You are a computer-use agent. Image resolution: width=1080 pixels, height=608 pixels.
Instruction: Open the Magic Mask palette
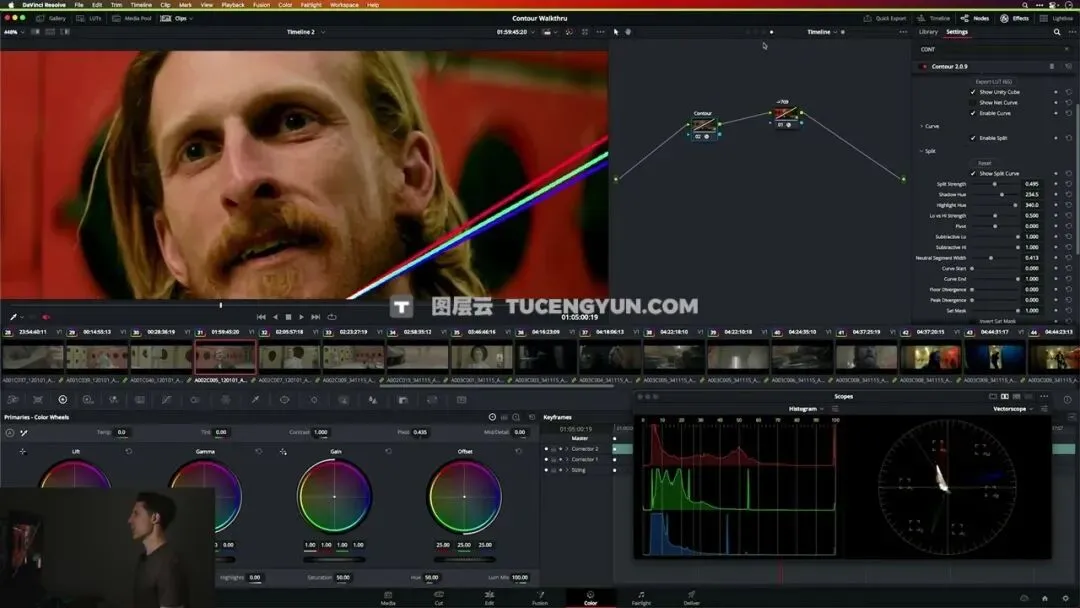click(343, 399)
